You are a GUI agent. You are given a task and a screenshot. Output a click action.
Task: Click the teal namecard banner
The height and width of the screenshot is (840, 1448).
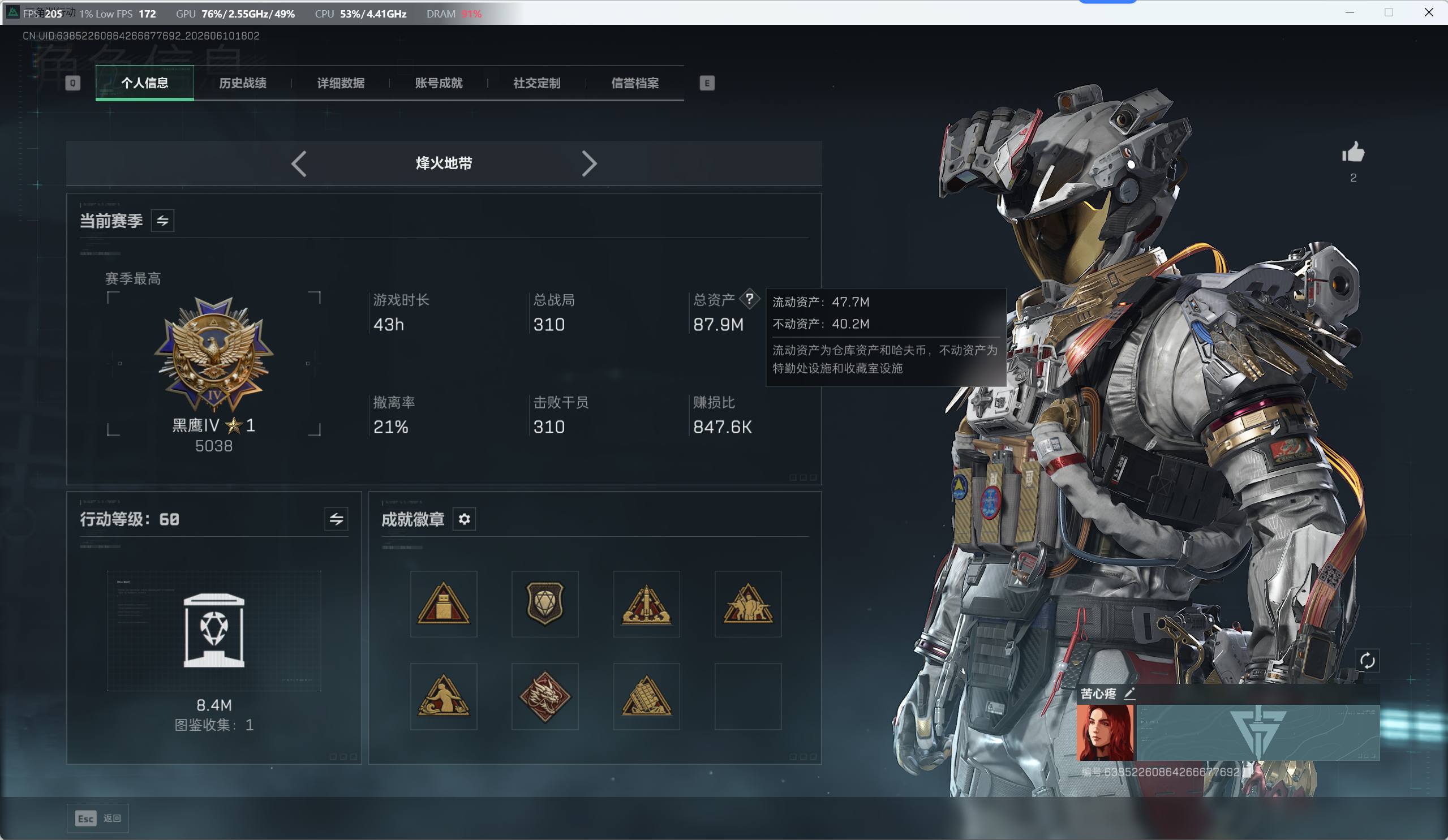(1258, 733)
